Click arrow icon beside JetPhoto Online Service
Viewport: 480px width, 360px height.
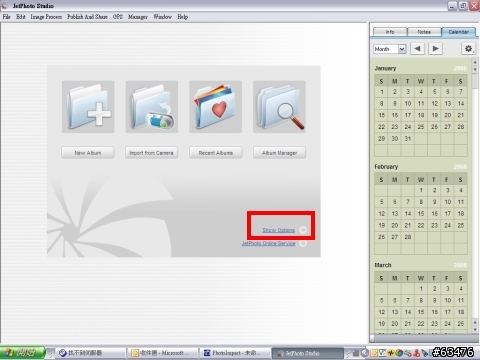click(x=303, y=243)
